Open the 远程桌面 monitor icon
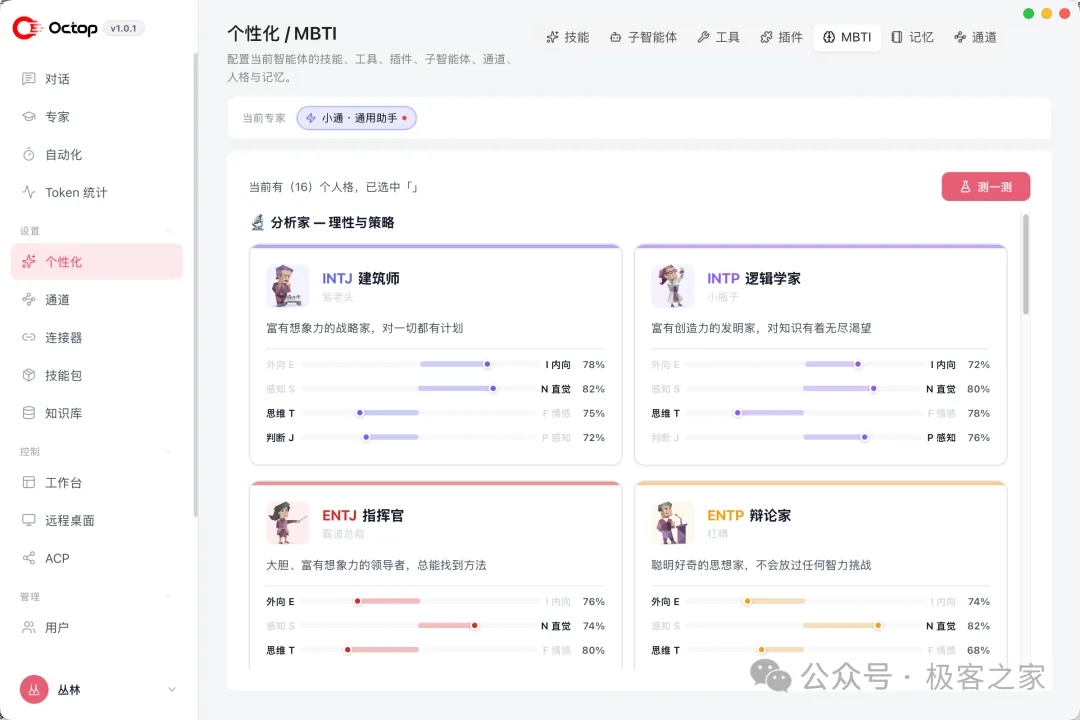 (29, 520)
